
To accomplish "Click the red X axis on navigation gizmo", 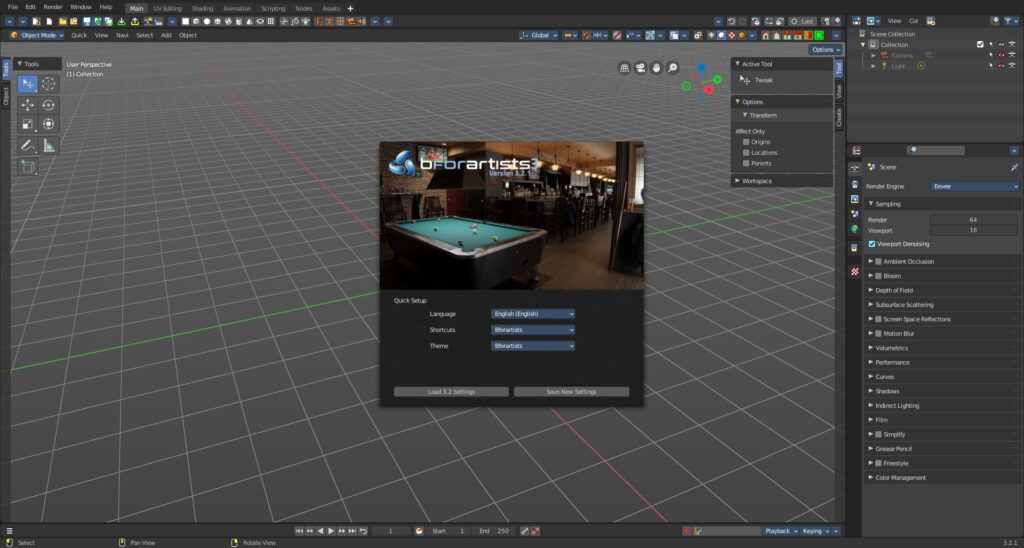I will click(x=709, y=89).
